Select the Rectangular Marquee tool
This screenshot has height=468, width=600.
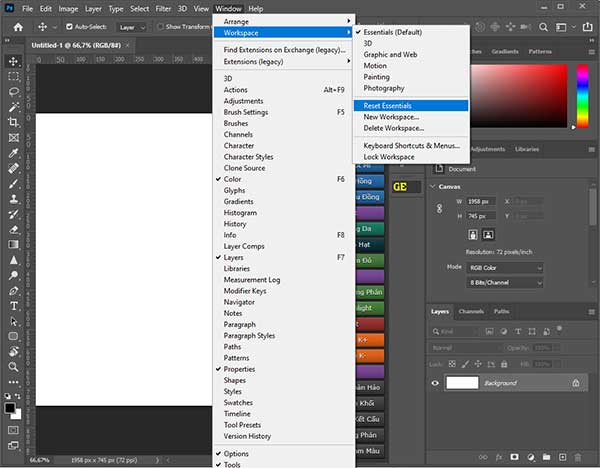point(13,77)
